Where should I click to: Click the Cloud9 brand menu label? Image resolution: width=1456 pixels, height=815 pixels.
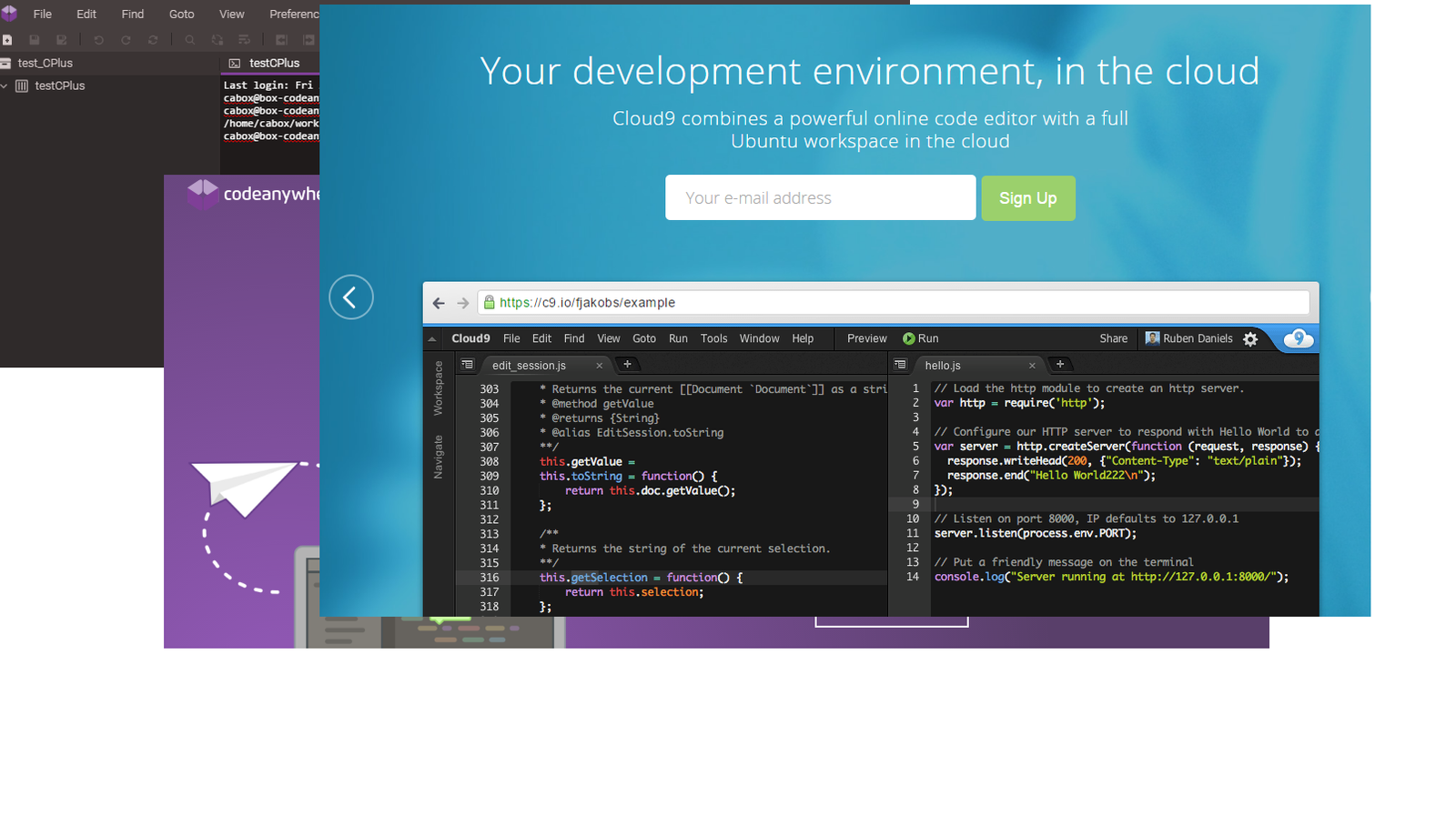tap(470, 338)
